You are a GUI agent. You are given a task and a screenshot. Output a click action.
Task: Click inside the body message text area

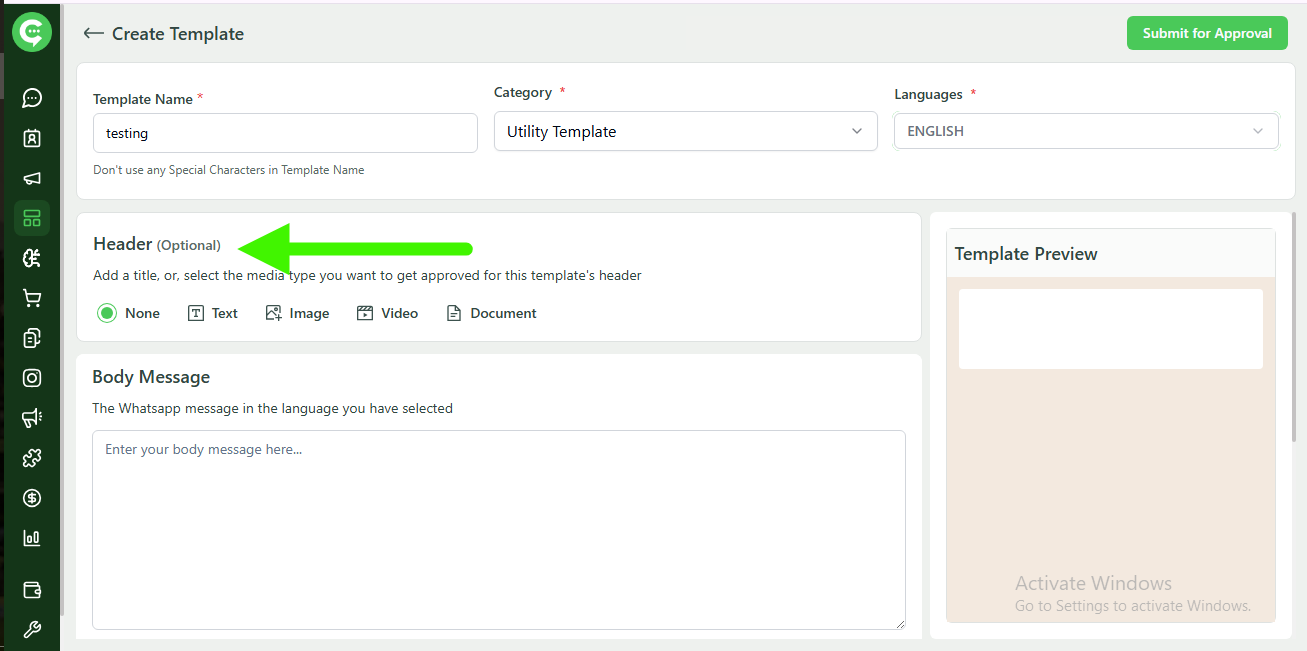pos(498,530)
